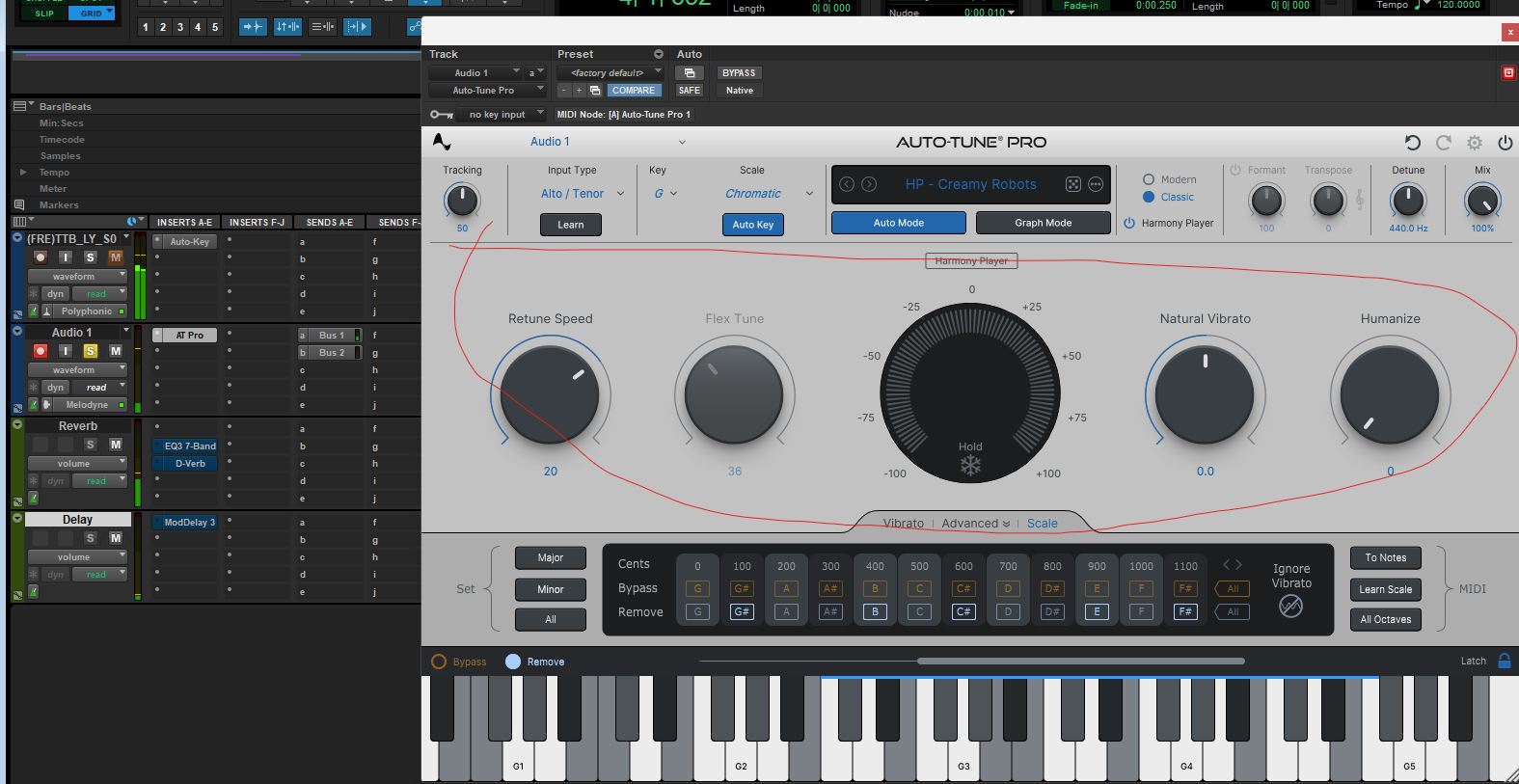Select the Bypass keyboard mode
Image resolution: width=1519 pixels, height=784 pixels.
(439, 662)
